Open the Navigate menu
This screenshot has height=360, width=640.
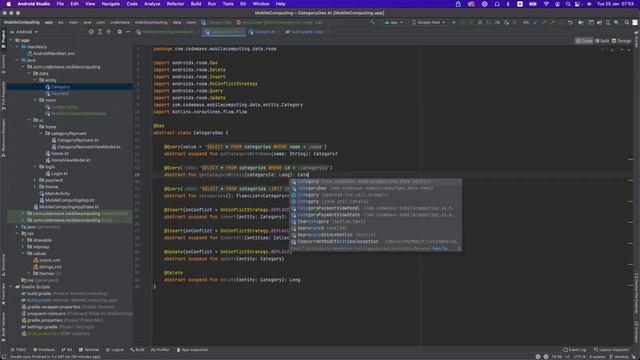[111, 4]
